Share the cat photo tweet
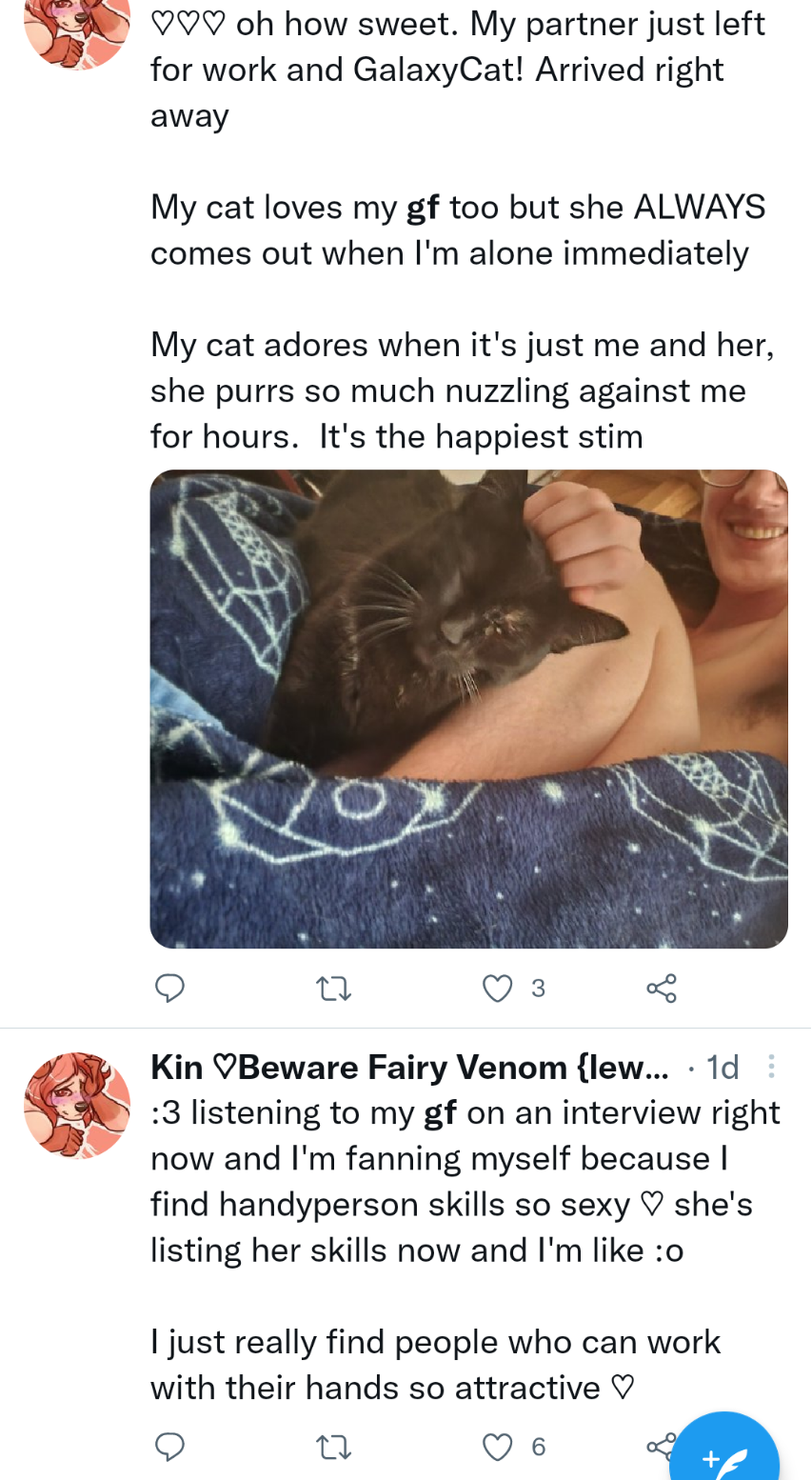 pos(662,989)
